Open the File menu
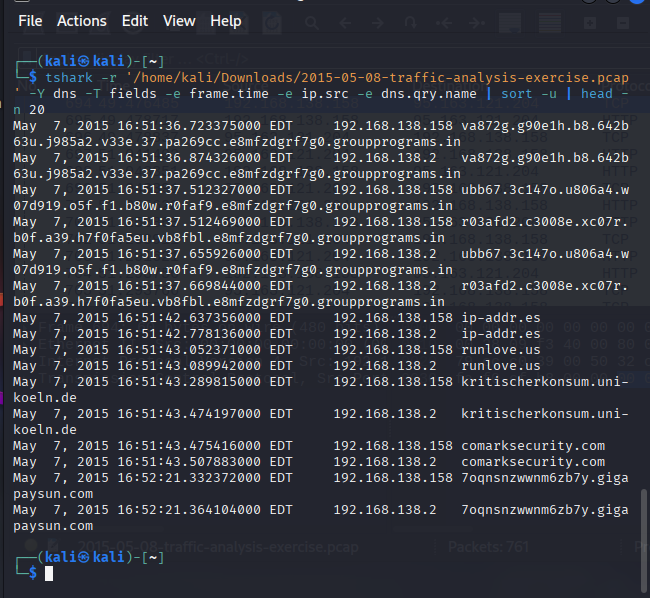 [x=30, y=21]
